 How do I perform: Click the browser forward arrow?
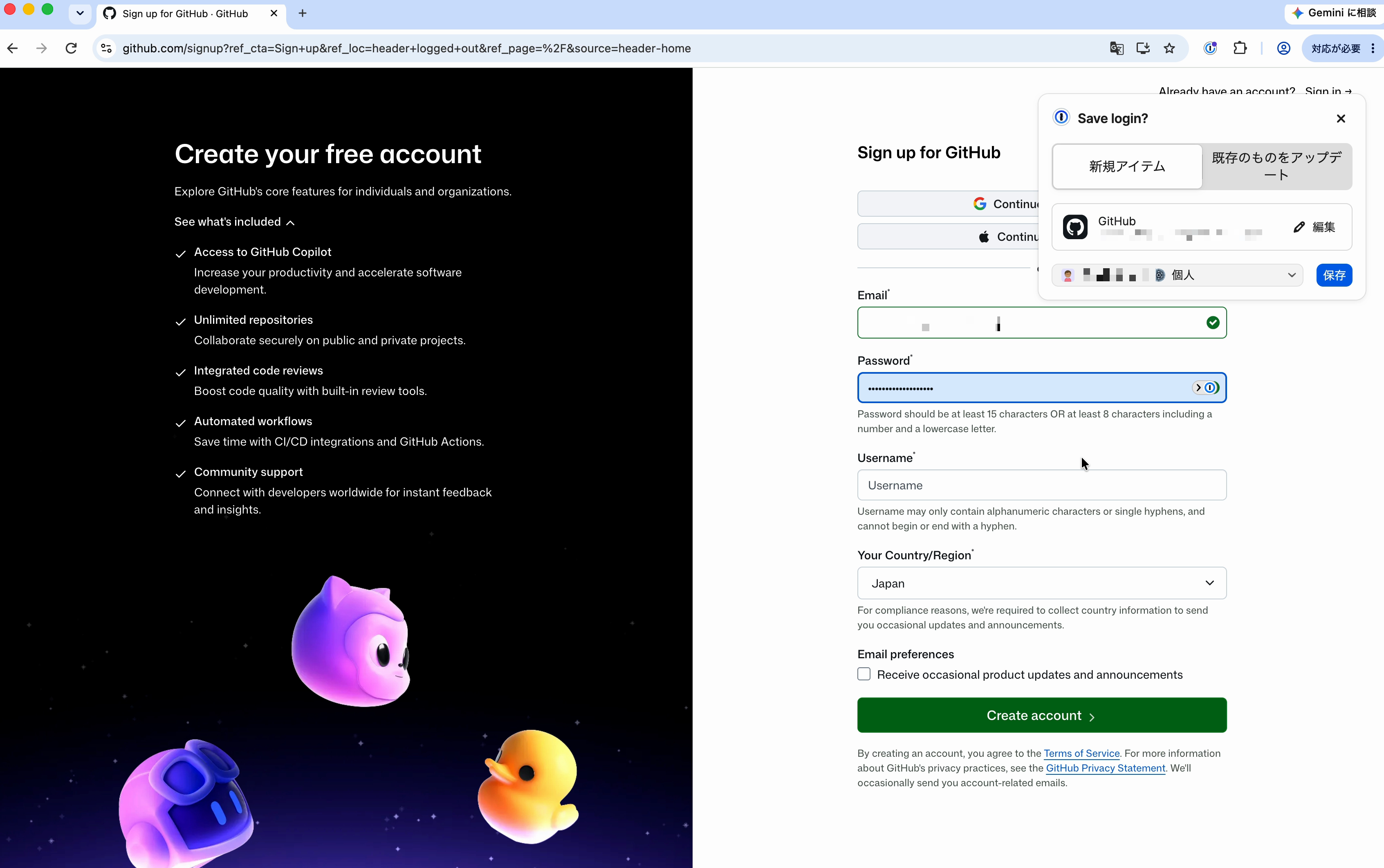click(41, 48)
